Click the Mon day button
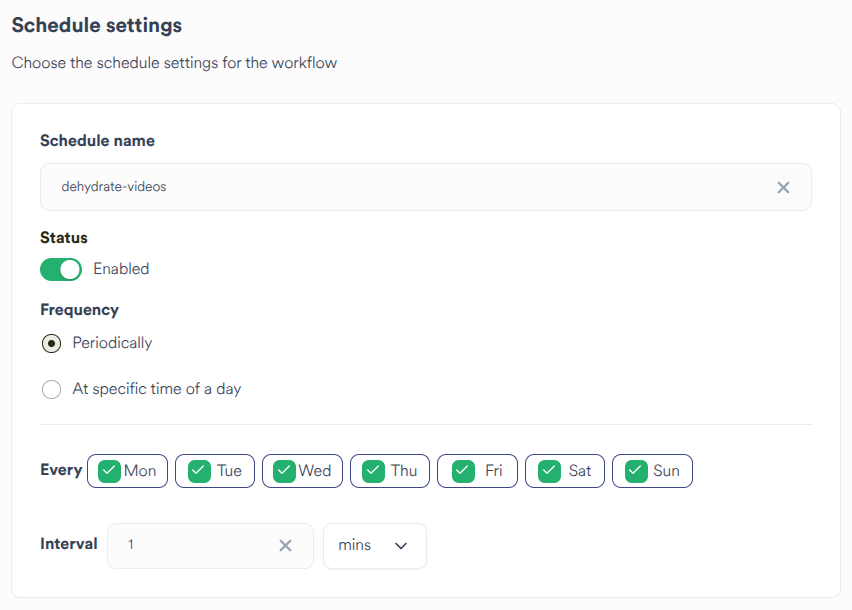 coord(127,470)
